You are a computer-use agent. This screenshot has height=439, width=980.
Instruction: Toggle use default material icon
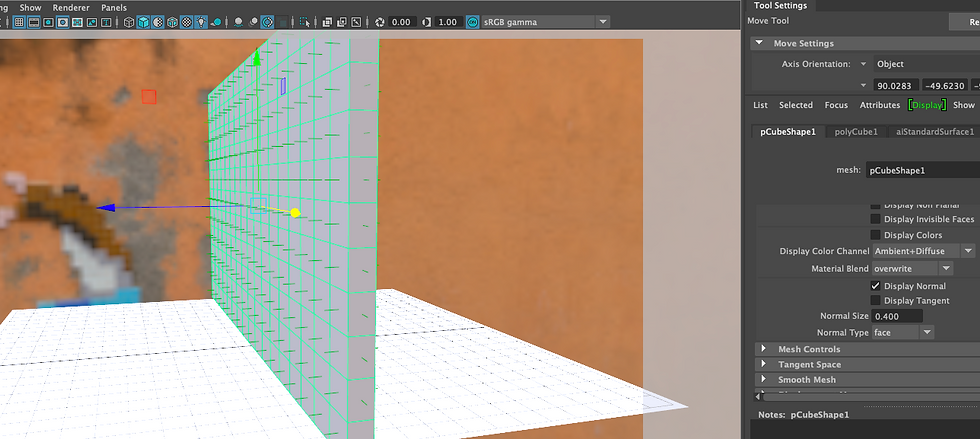pyautogui.click(x=158, y=22)
